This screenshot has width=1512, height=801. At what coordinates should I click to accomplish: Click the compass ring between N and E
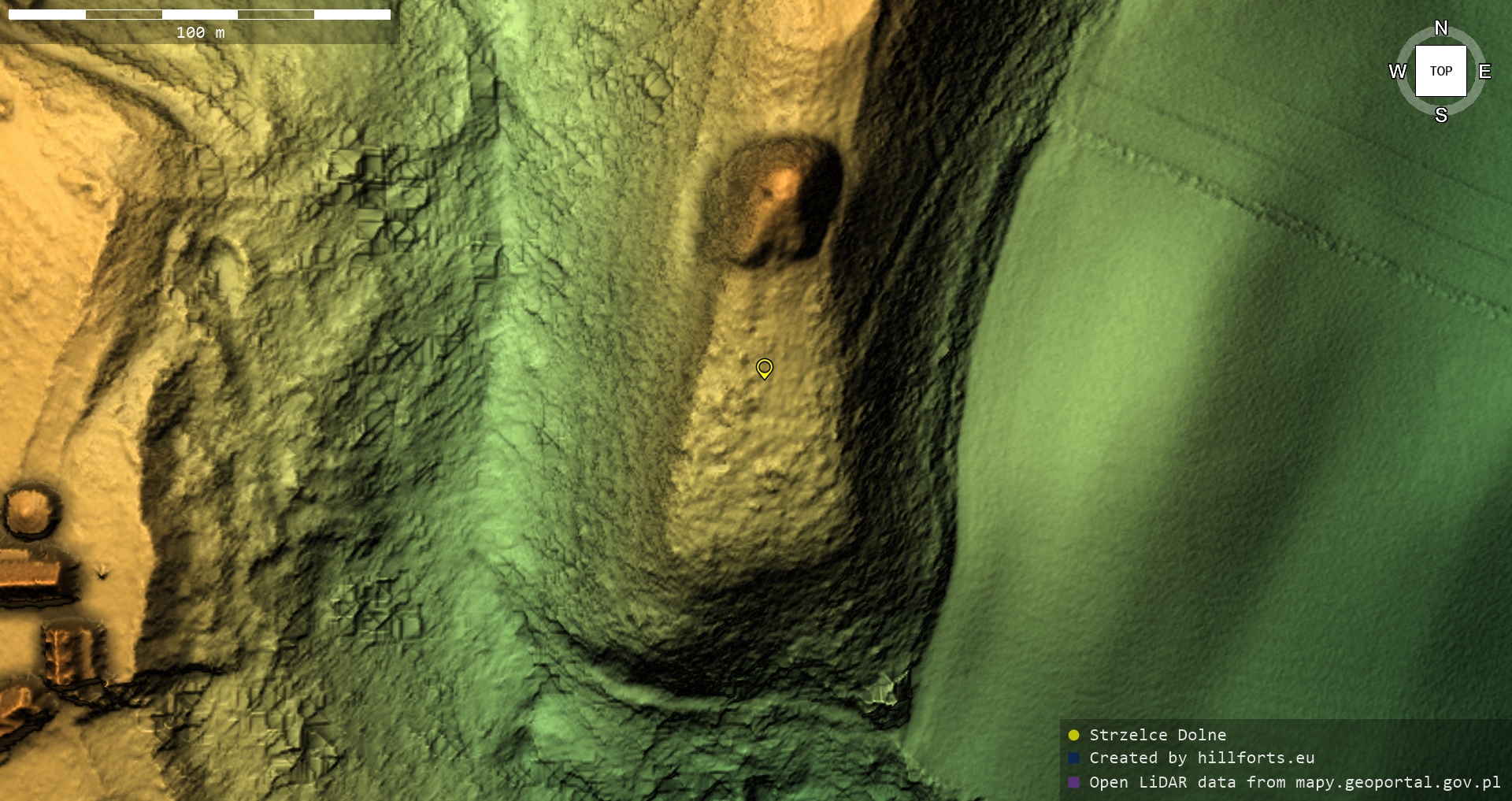[1471, 42]
